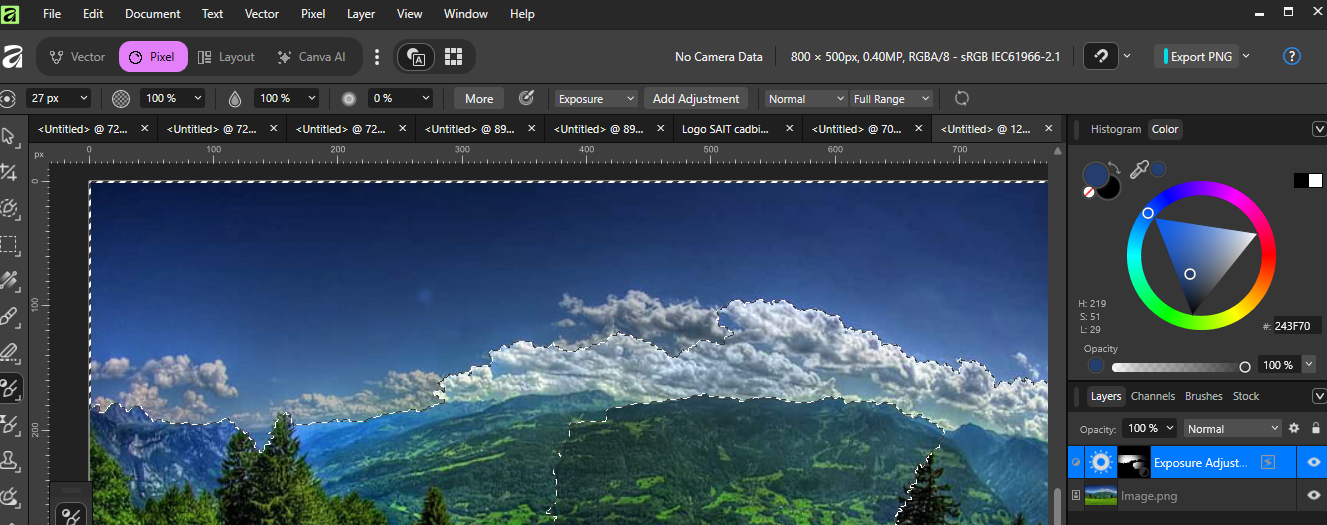Open the Layers panel blend mode dropdown
Image resolution: width=1327 pixels, height=525 pixels.
[1233, 428]
